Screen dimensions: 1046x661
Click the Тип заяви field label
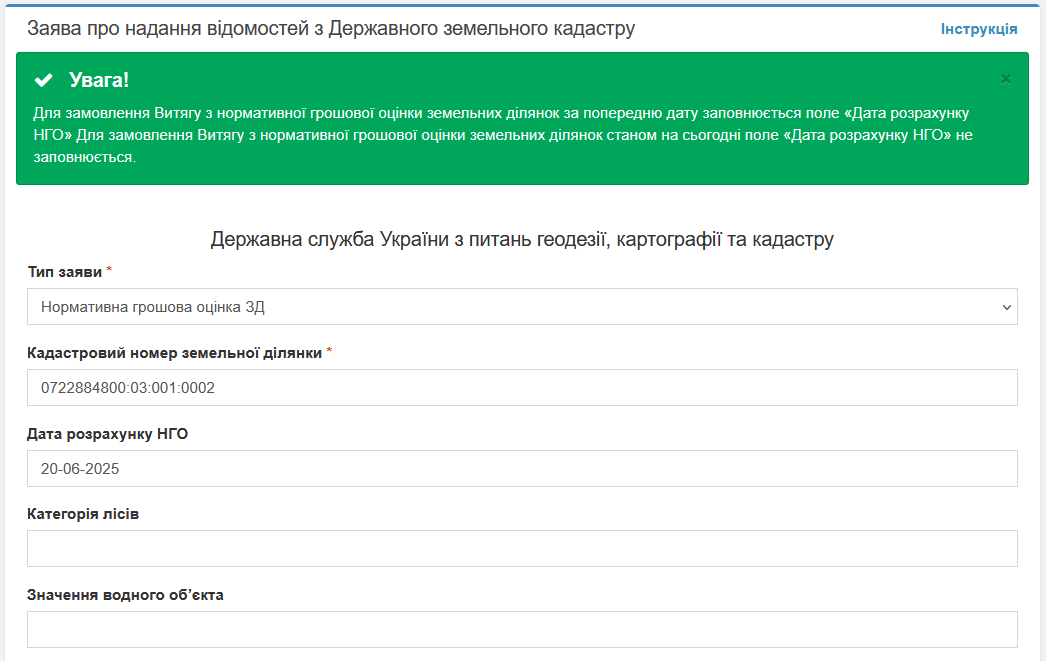point(64,272)
